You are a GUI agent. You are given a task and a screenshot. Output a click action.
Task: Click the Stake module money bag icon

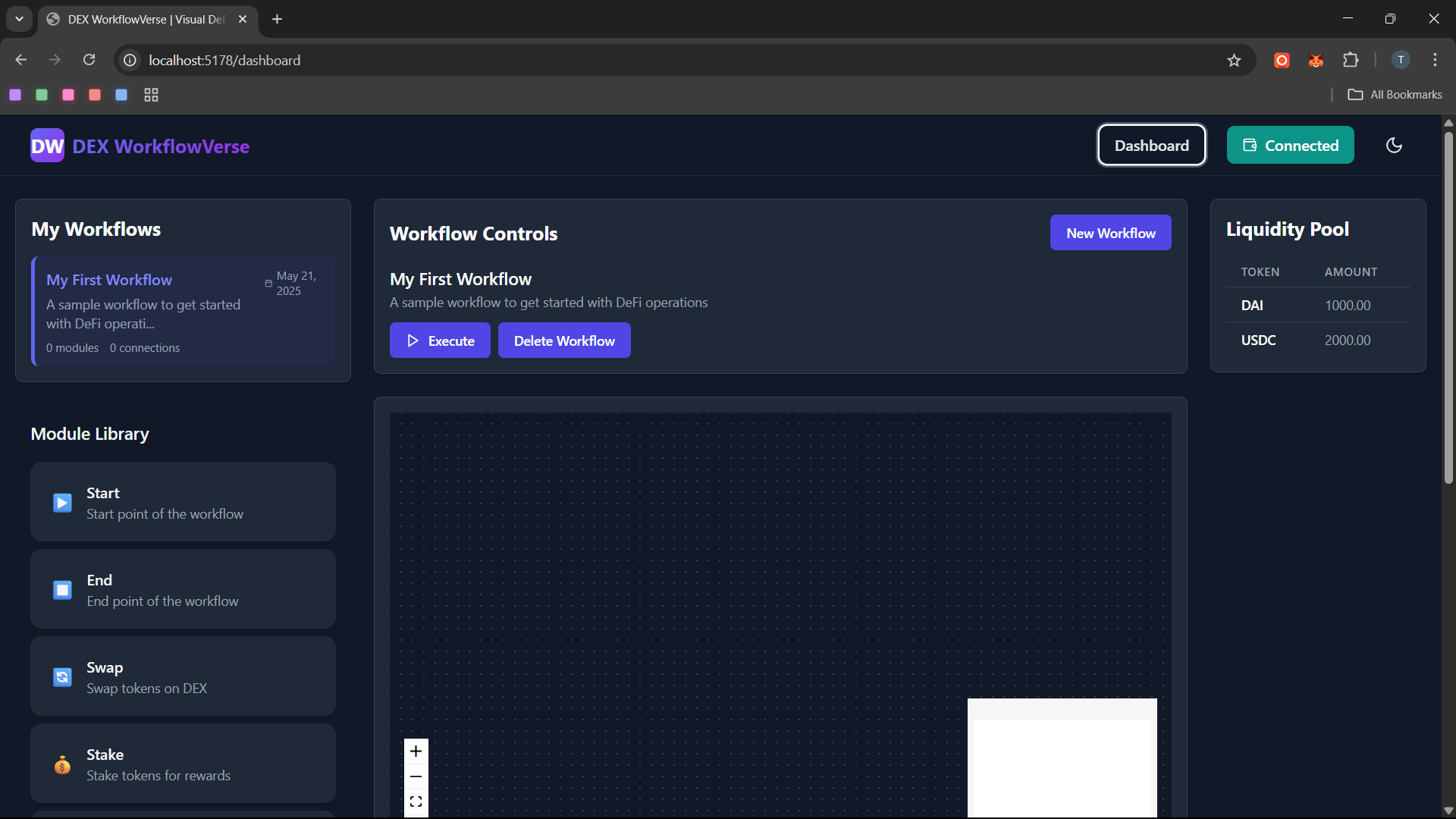[x=62, y=764]
